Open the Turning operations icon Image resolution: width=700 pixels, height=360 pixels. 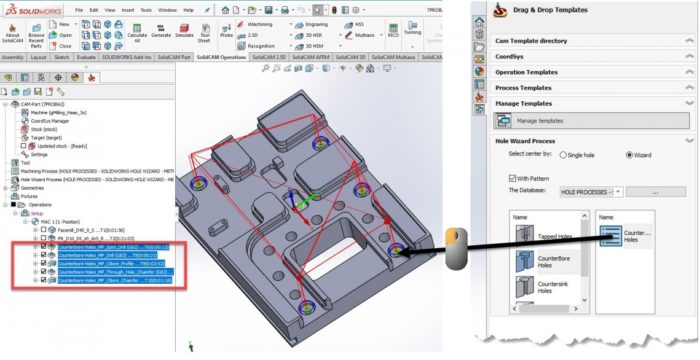412,28
